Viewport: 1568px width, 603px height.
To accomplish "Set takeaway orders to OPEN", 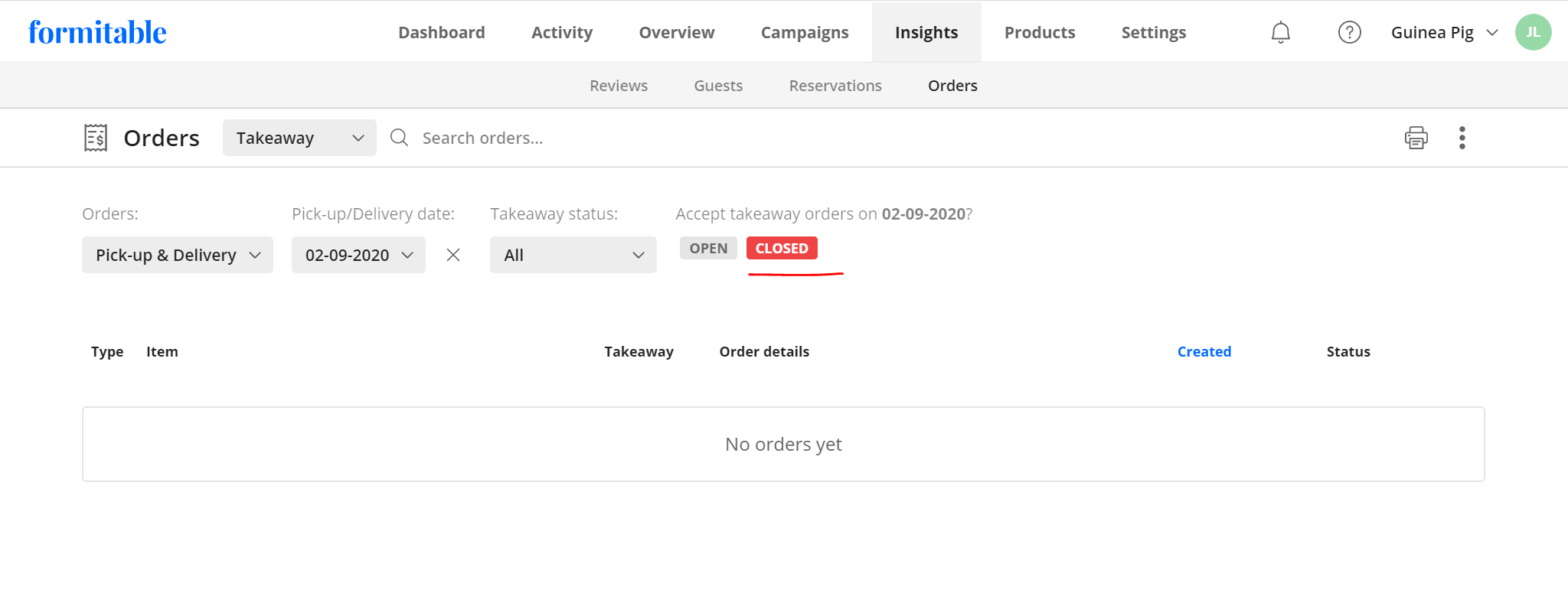I will coord(708,248).
